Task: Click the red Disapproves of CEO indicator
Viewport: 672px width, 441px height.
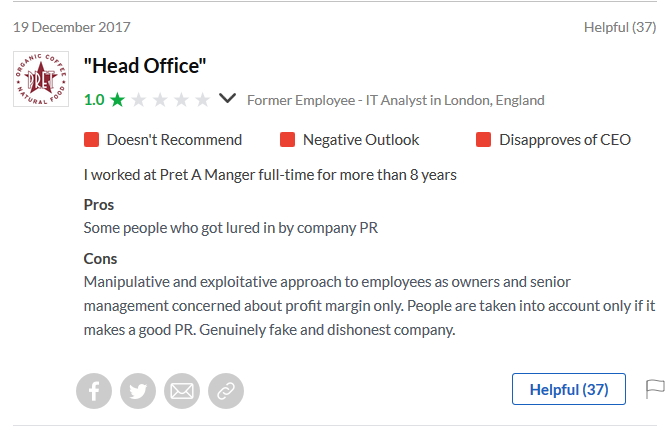Action: pyautogui.click(x=483, y=140)
